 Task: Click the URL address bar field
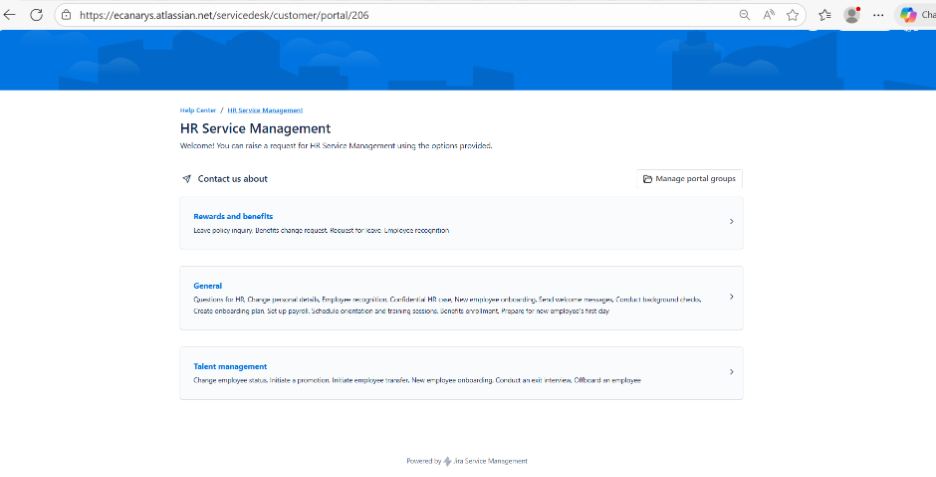400,15
